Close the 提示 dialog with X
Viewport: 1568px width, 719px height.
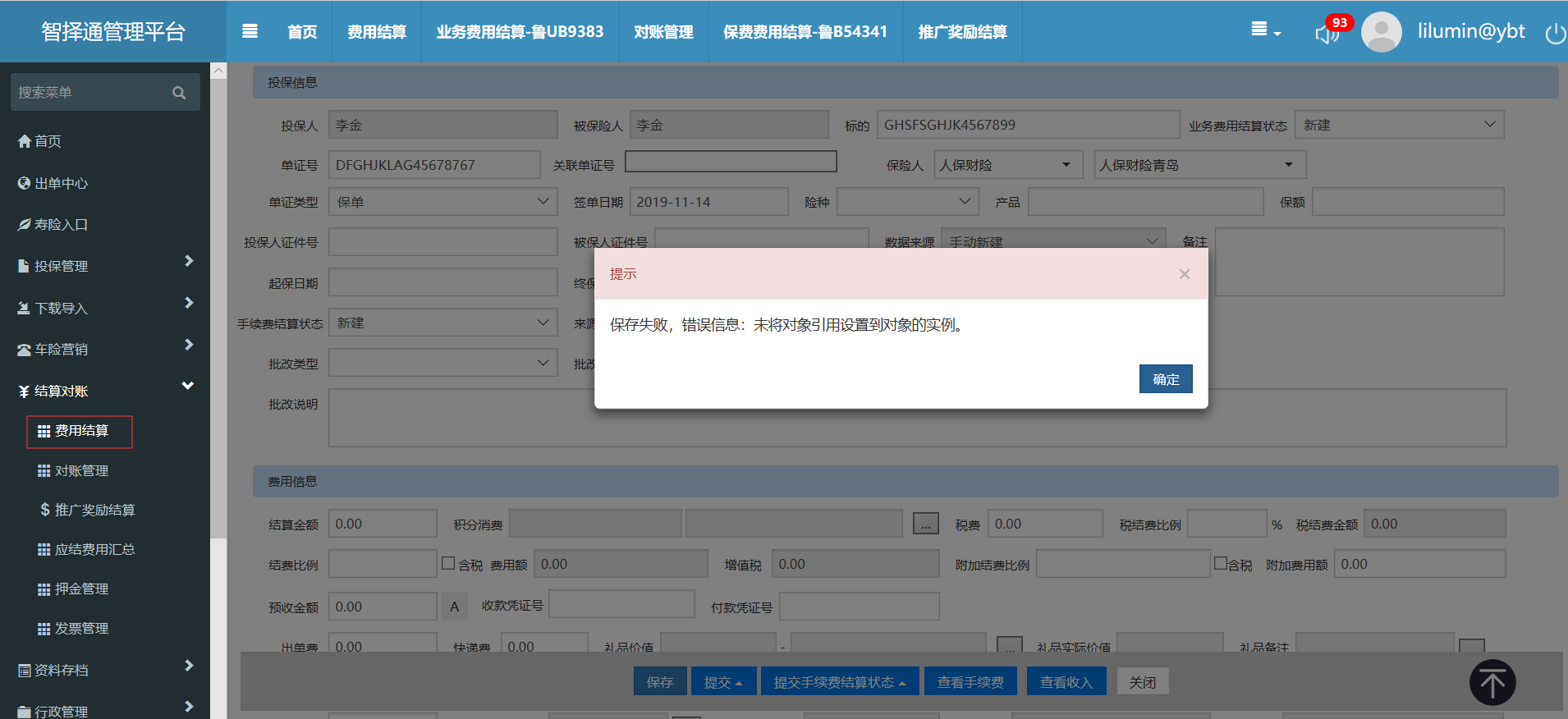coord(1184,274)
